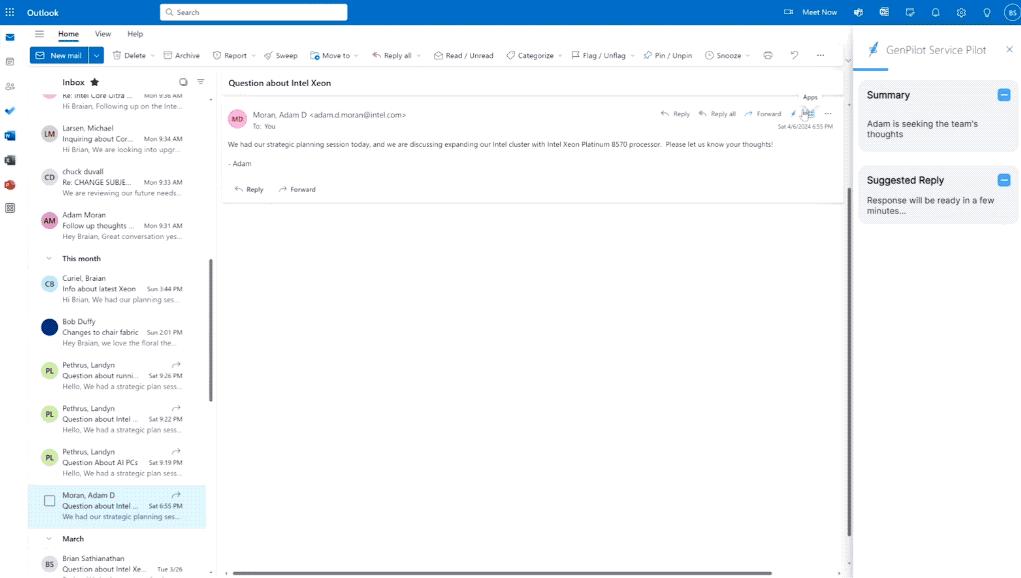
Task: Open the Reply all dropdown arrow
Action: click(418, 56)
